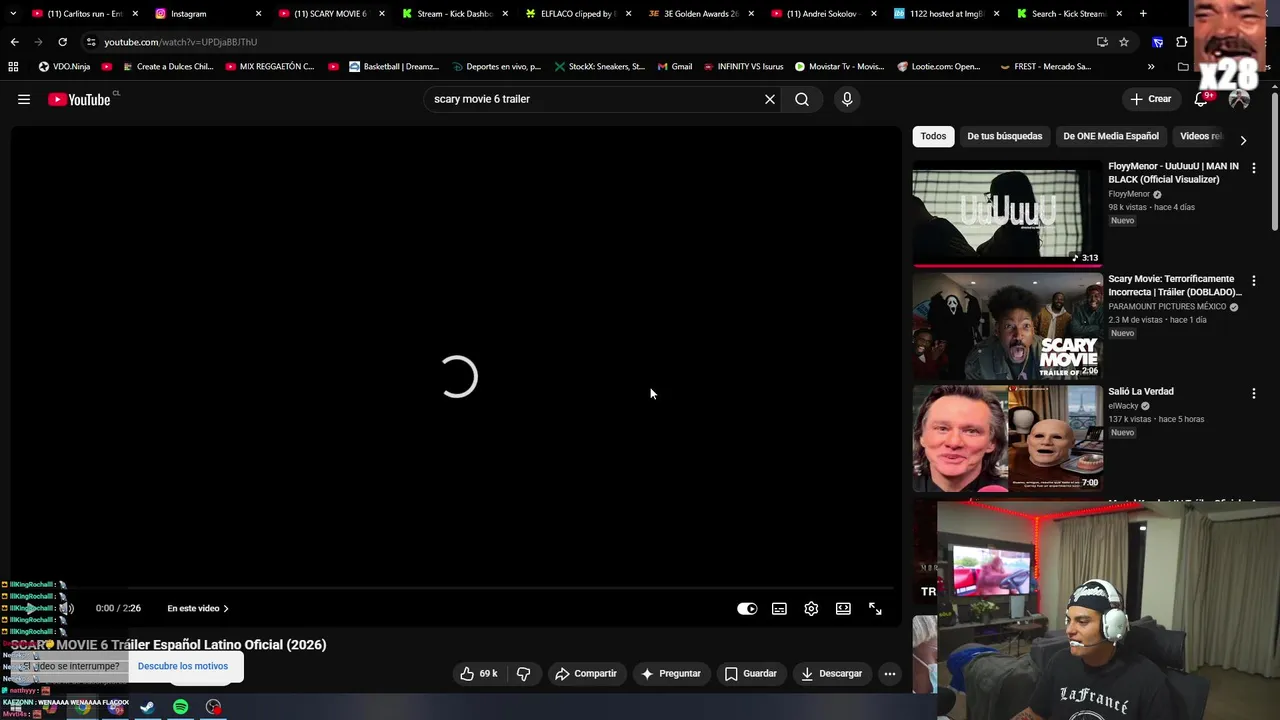This screenshot has width=1280, height=720.
Task: Open options for Scary Movie Terrorificamente video
Action: click(x=1253, y=282)
